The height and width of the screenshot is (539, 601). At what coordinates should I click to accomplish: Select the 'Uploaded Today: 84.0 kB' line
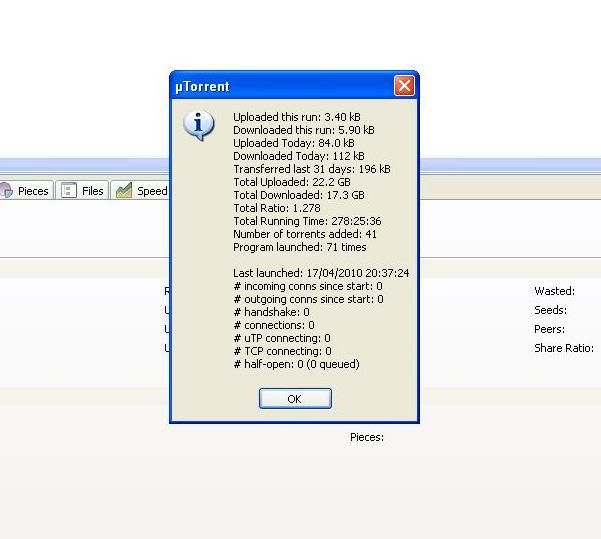294,143
